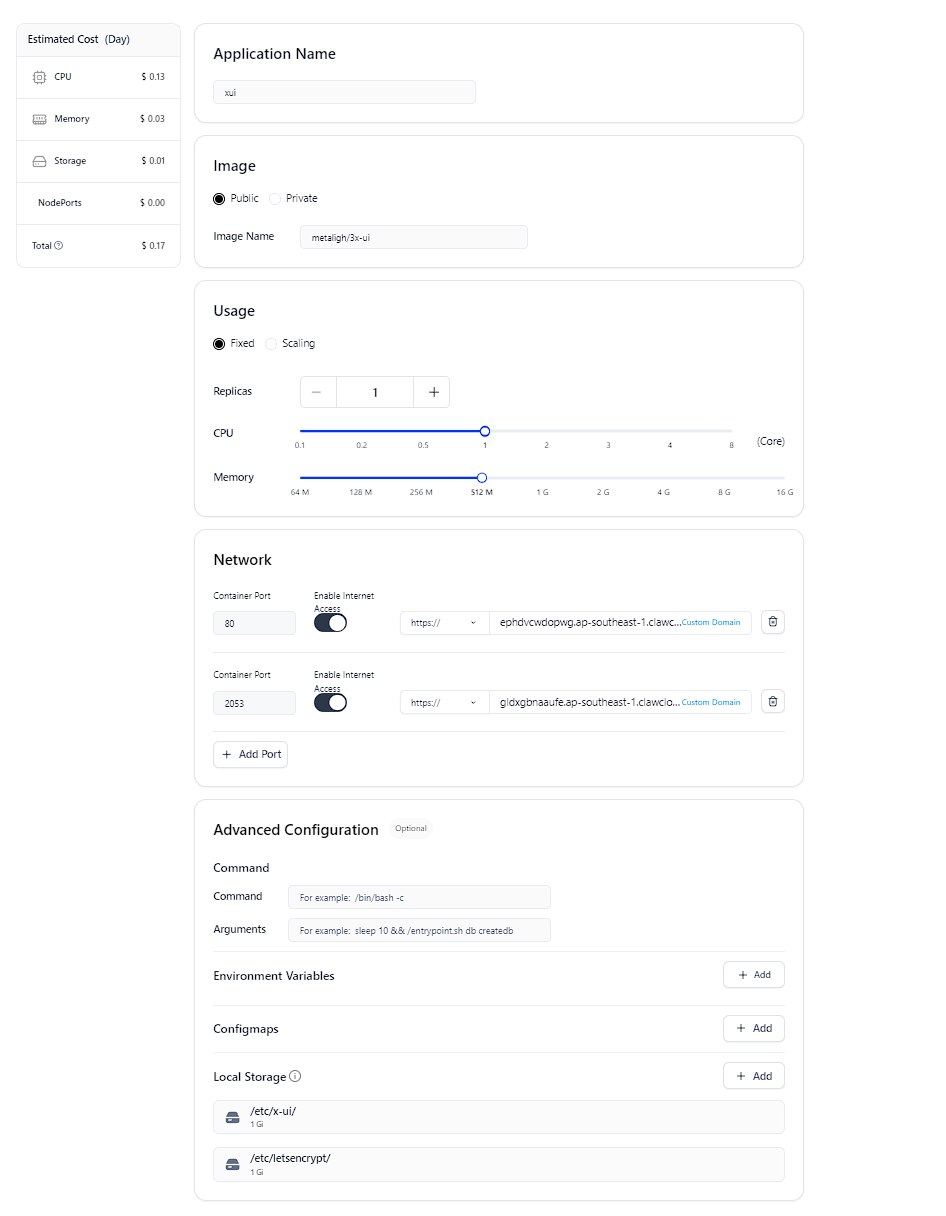Add a new environment variable
946x1216 pixels.
(753, 974)
